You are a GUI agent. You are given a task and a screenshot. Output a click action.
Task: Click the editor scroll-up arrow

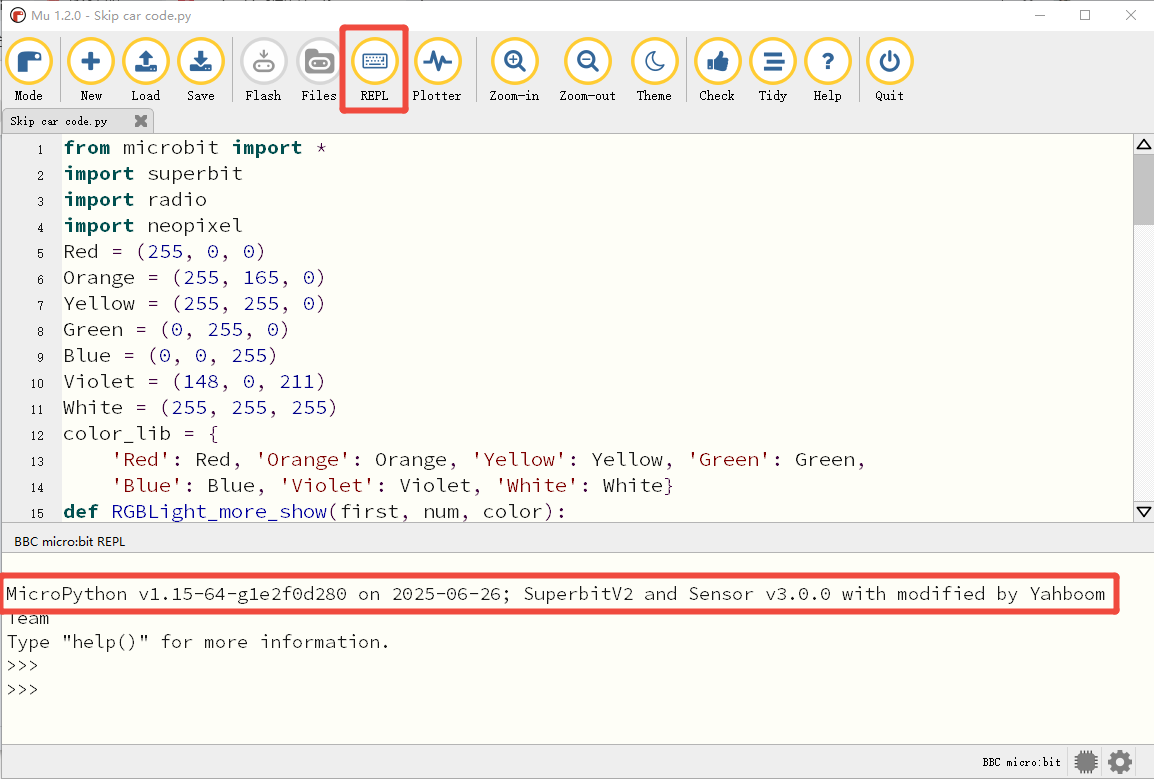click(x=1144, y=144)
